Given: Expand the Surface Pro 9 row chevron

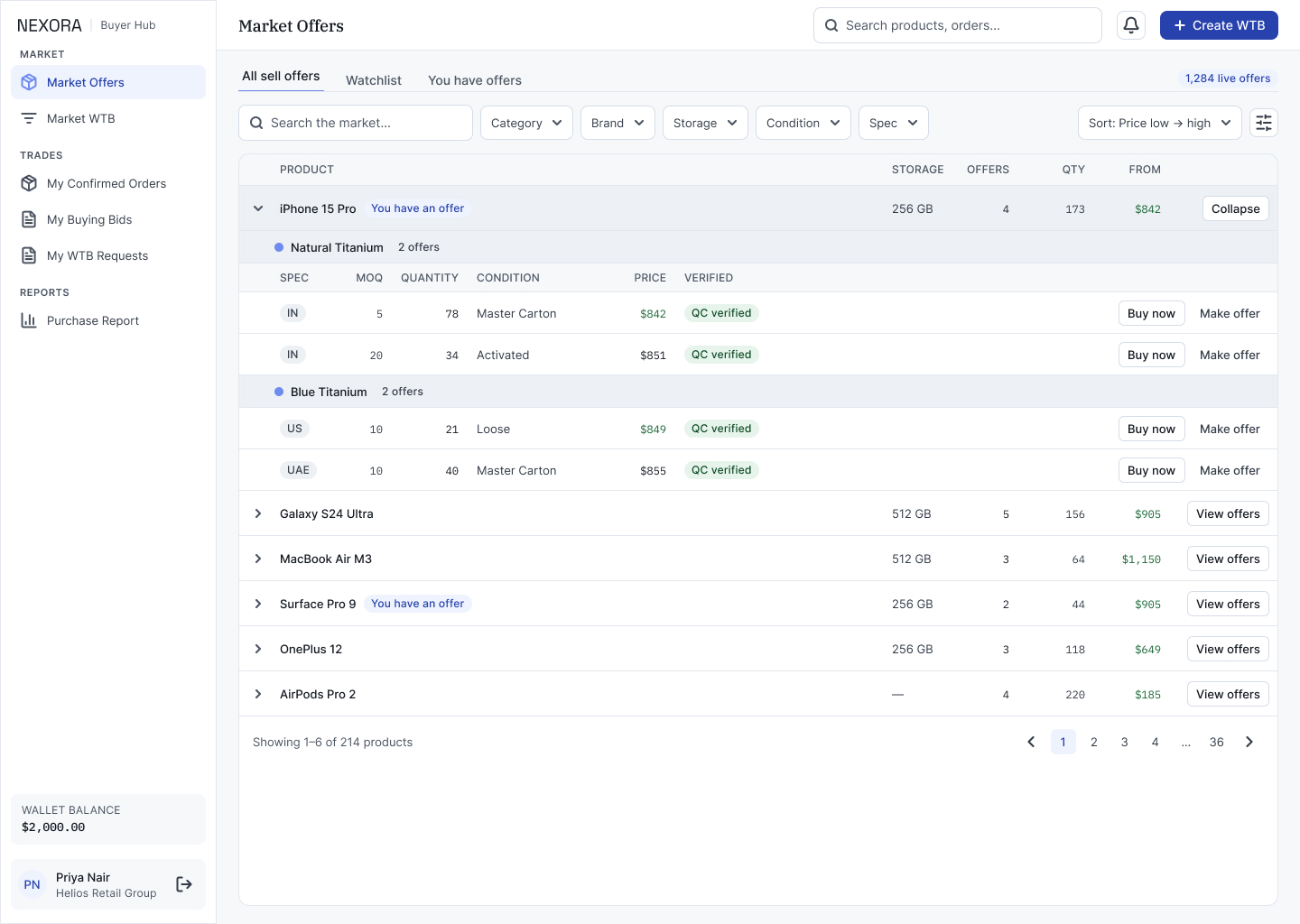Looking at the screenshot, I should 258,604.
